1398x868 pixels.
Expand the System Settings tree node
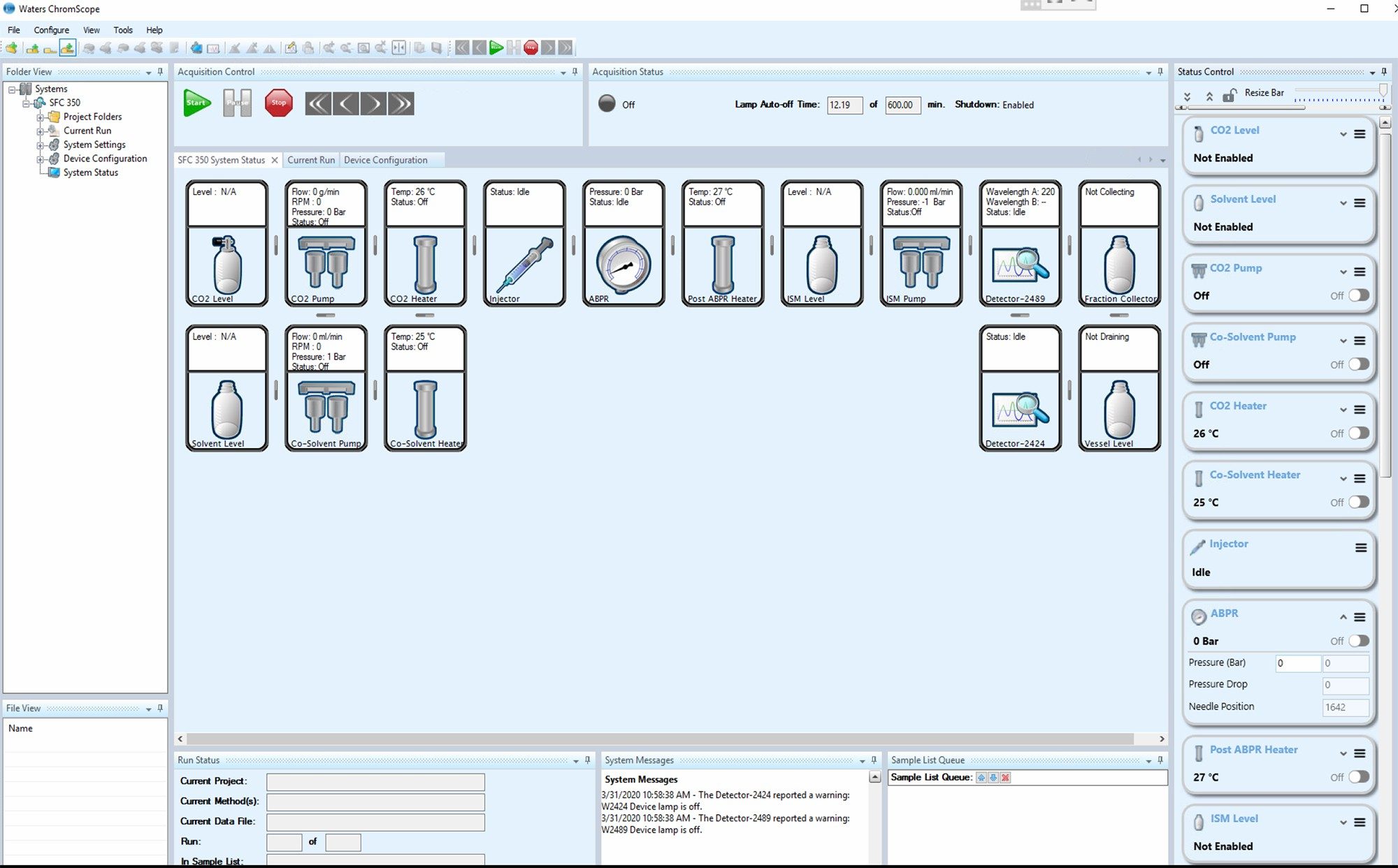pyautogui.click(x=41, y=145)
